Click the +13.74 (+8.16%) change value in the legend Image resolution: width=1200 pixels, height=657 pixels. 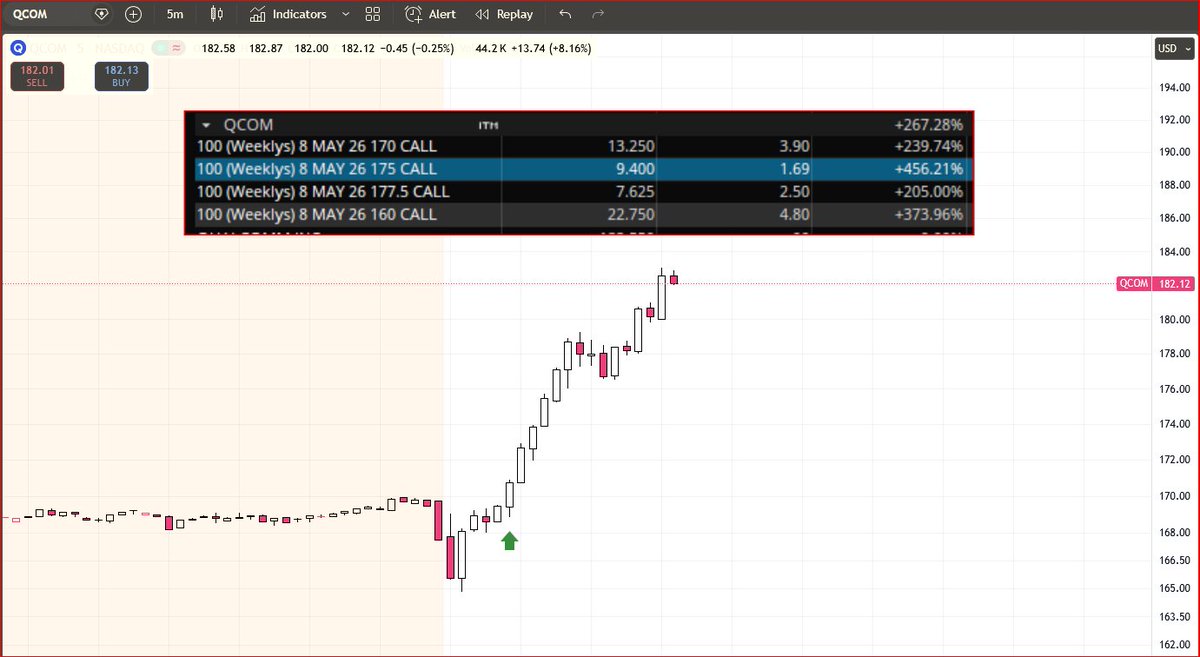pos(550,47)
